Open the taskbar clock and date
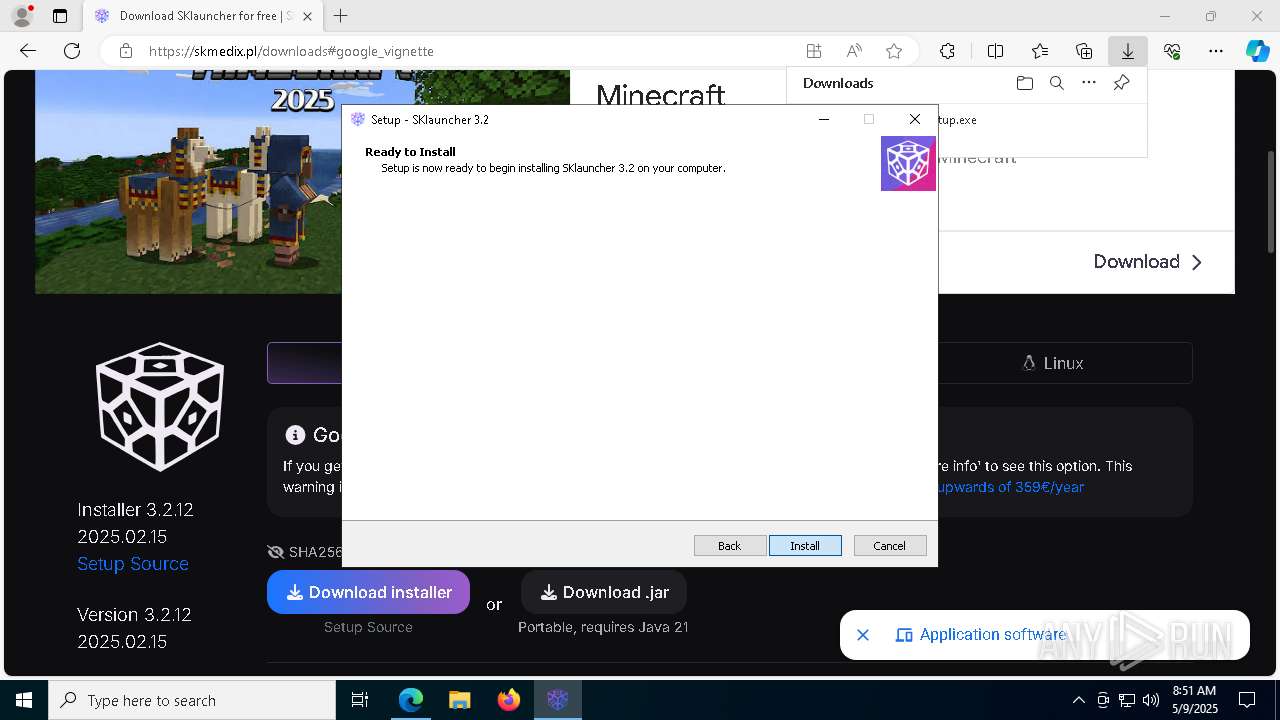Image resolution: width=1280 pixels, height=720 pixels. pos(1194,700)
